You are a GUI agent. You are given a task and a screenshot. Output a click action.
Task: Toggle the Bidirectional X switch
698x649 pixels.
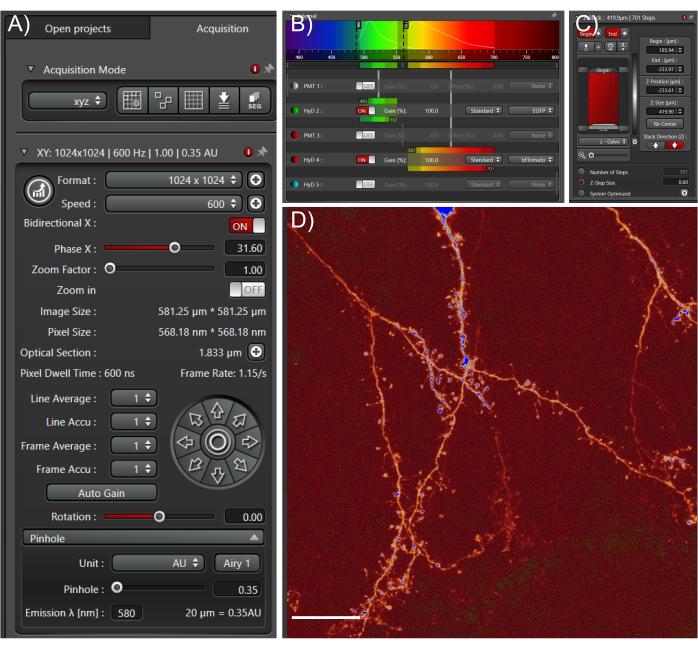247,226
